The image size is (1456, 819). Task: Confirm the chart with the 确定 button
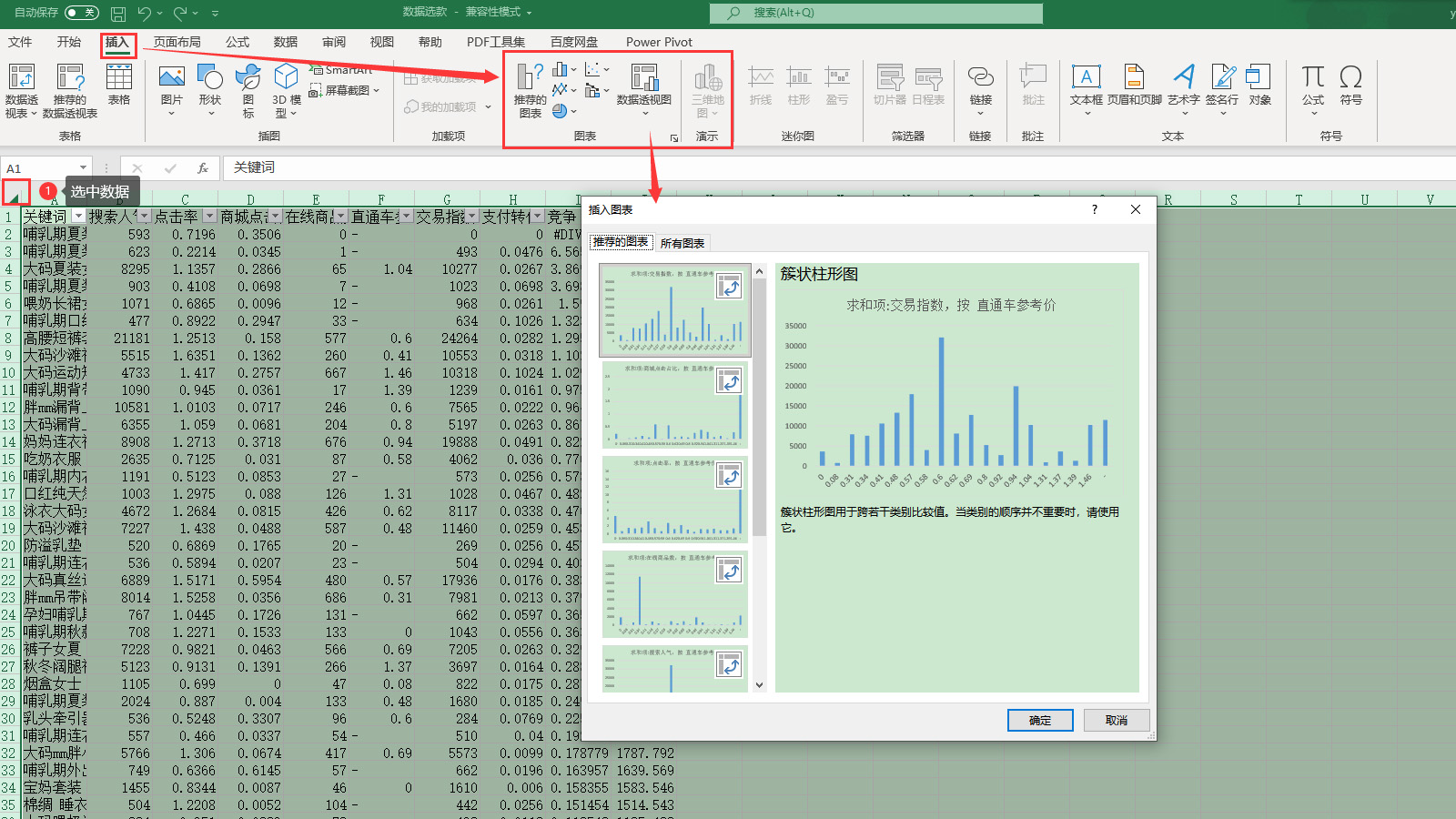[x=1039, y=720]
